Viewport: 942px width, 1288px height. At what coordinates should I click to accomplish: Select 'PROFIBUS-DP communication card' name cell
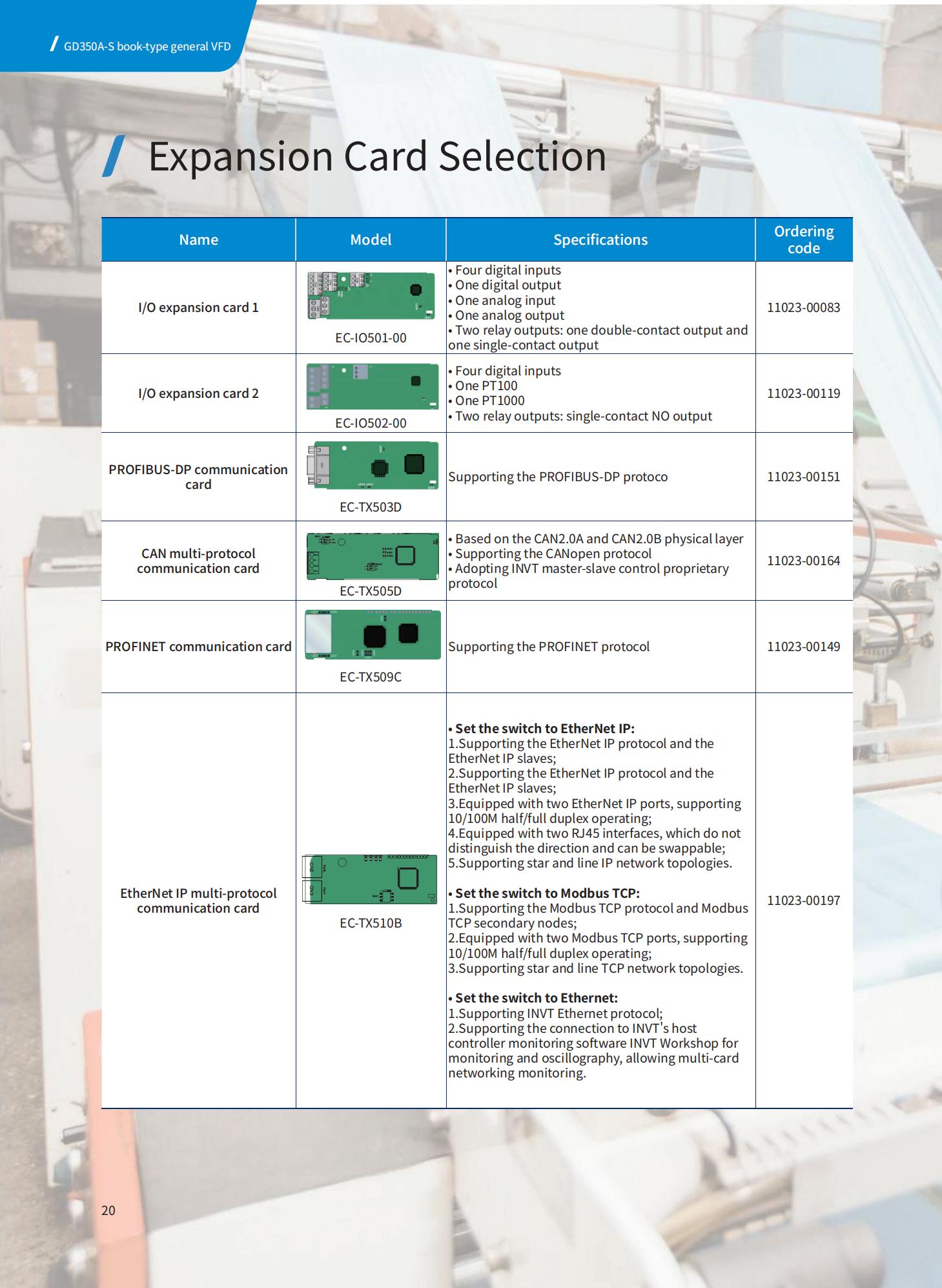point(198,477)
